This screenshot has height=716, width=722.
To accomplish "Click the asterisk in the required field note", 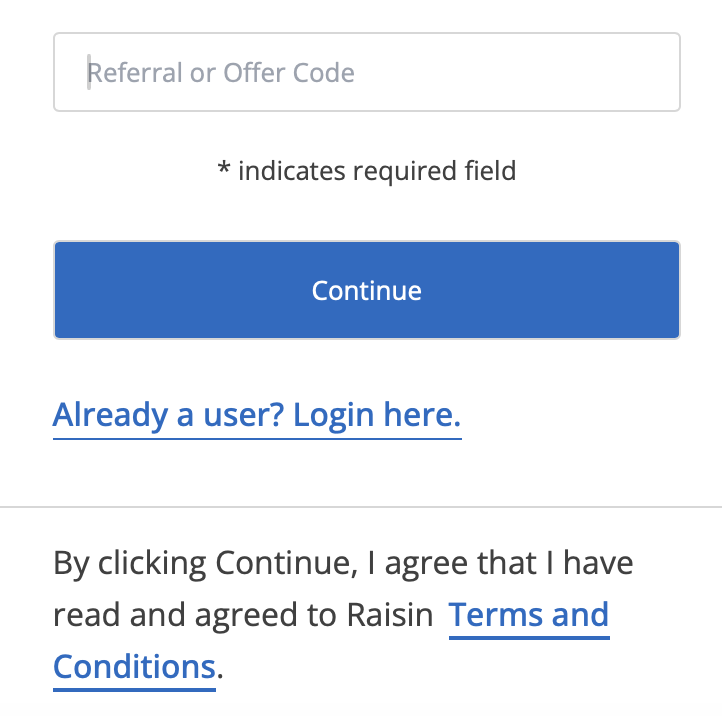I will pos(224,170).
